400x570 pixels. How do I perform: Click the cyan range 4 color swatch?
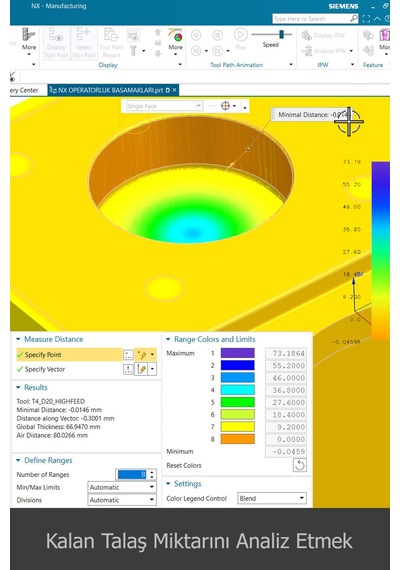(237, 390)
